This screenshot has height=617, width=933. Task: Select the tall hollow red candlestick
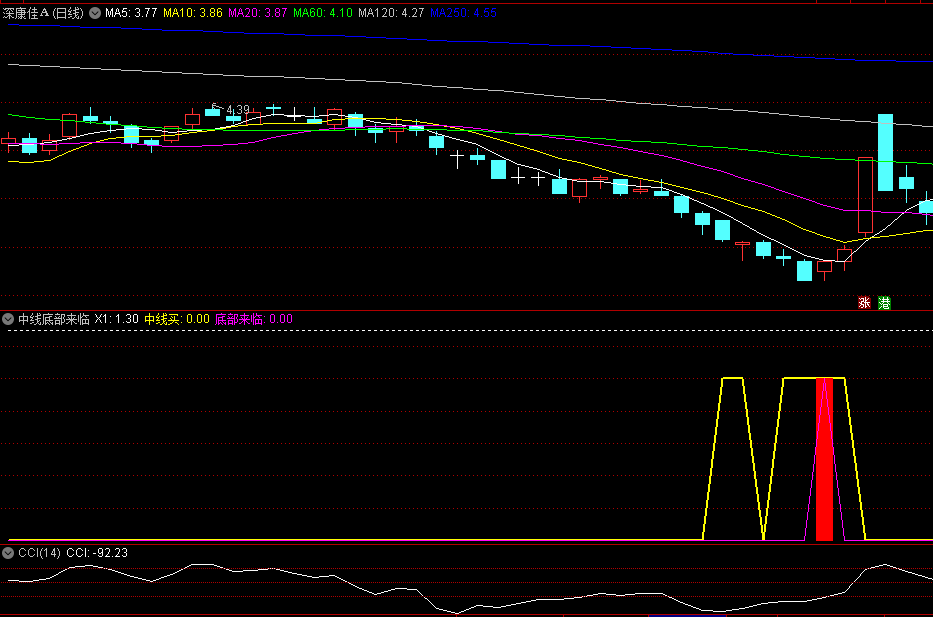pos(865,195)
